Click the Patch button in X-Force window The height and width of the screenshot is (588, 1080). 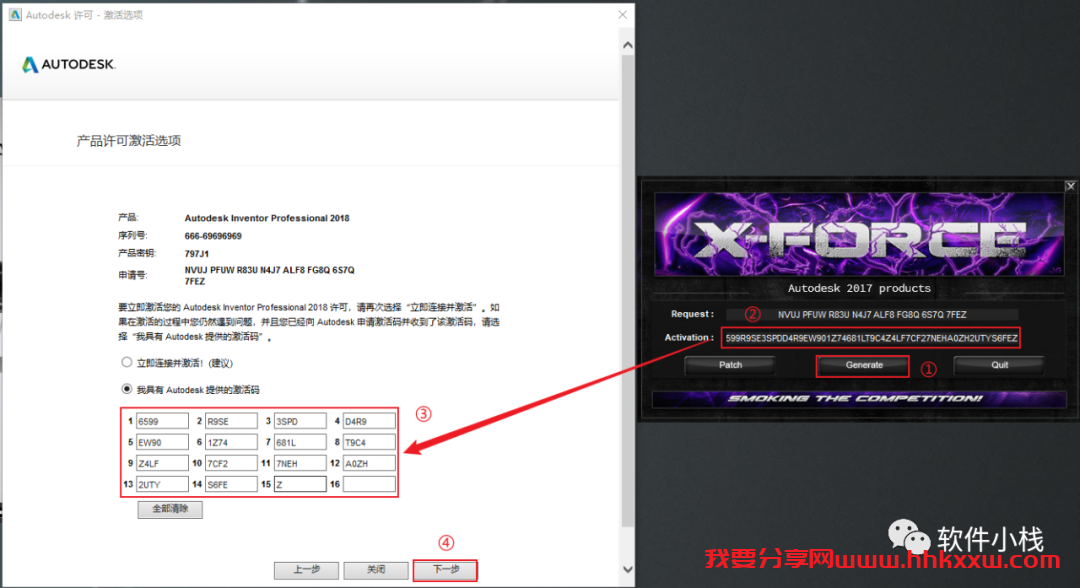[730, 366]
